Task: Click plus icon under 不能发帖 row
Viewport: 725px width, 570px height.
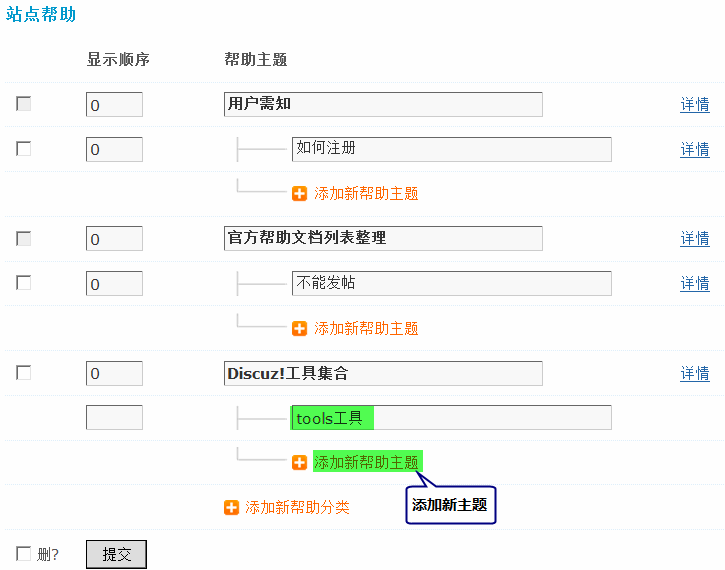Action: (x=300, y=329)
